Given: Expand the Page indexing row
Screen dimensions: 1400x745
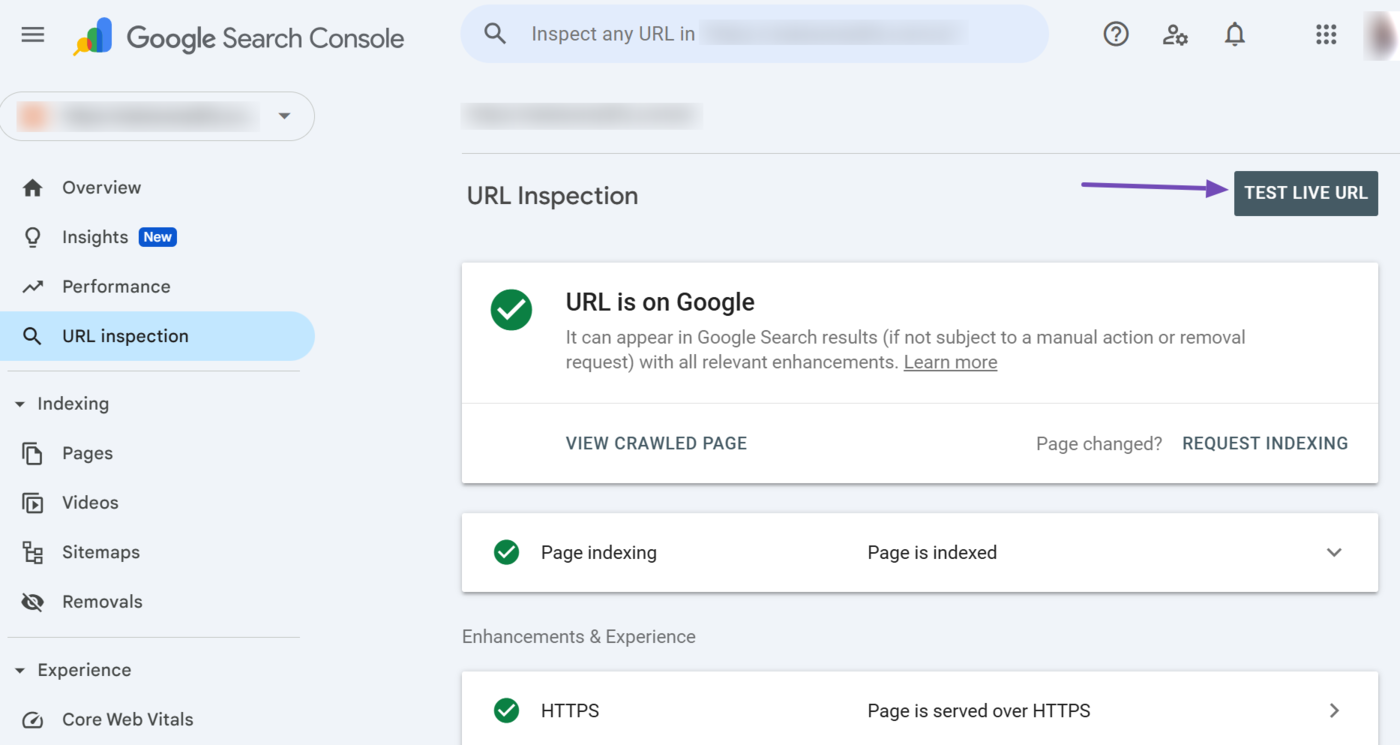Looking at the screenshot, I should click(1333, 553).
